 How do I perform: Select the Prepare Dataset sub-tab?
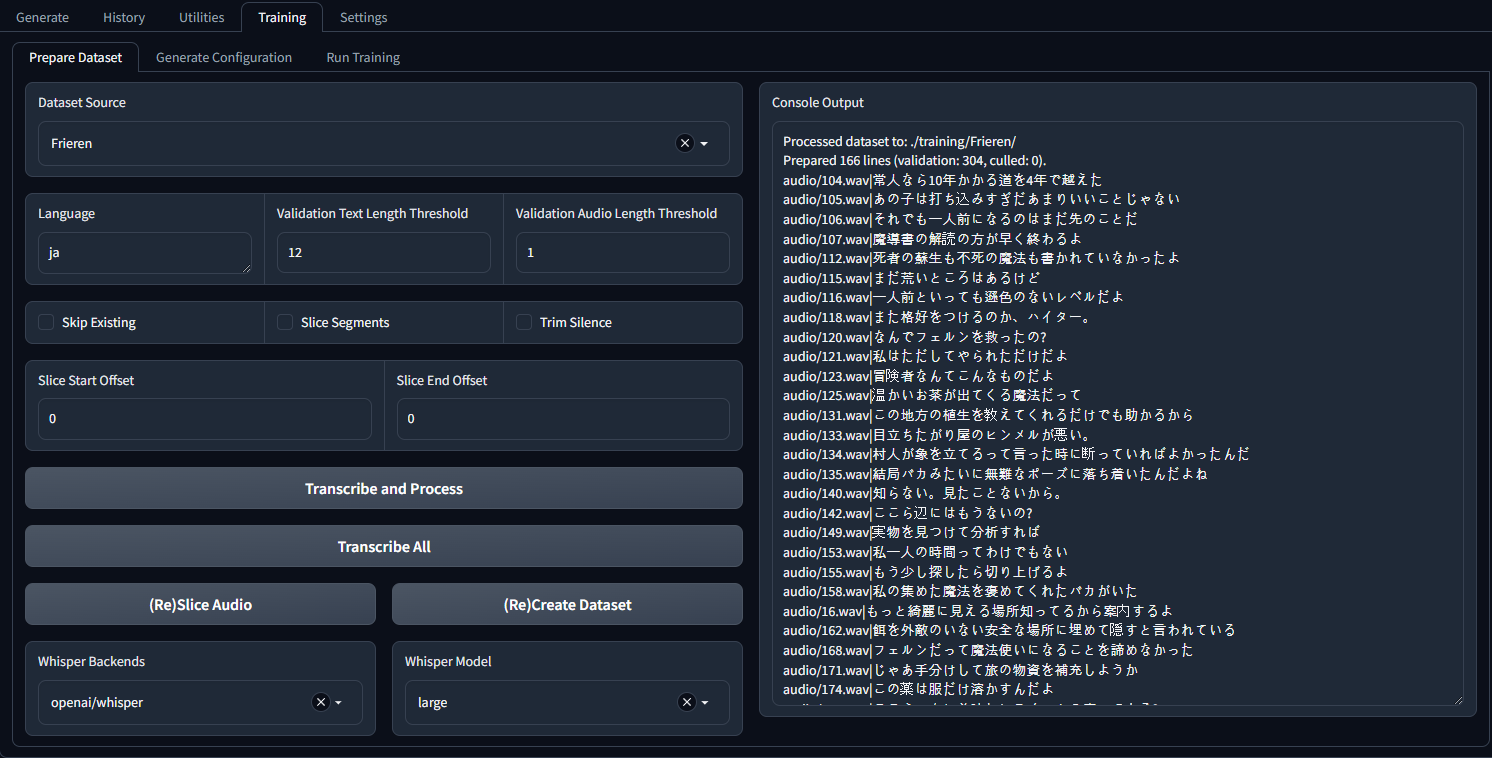point(76,57)
